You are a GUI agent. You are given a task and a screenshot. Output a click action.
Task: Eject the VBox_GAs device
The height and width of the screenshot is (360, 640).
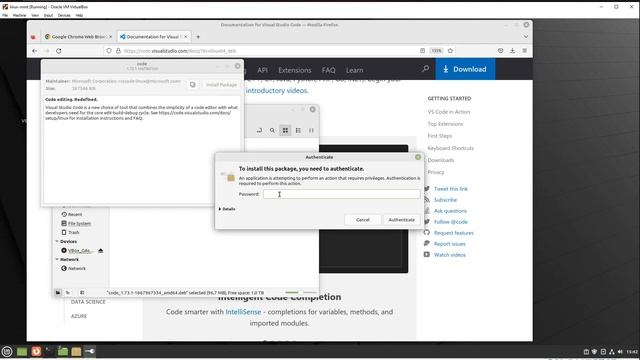(100, 250)
